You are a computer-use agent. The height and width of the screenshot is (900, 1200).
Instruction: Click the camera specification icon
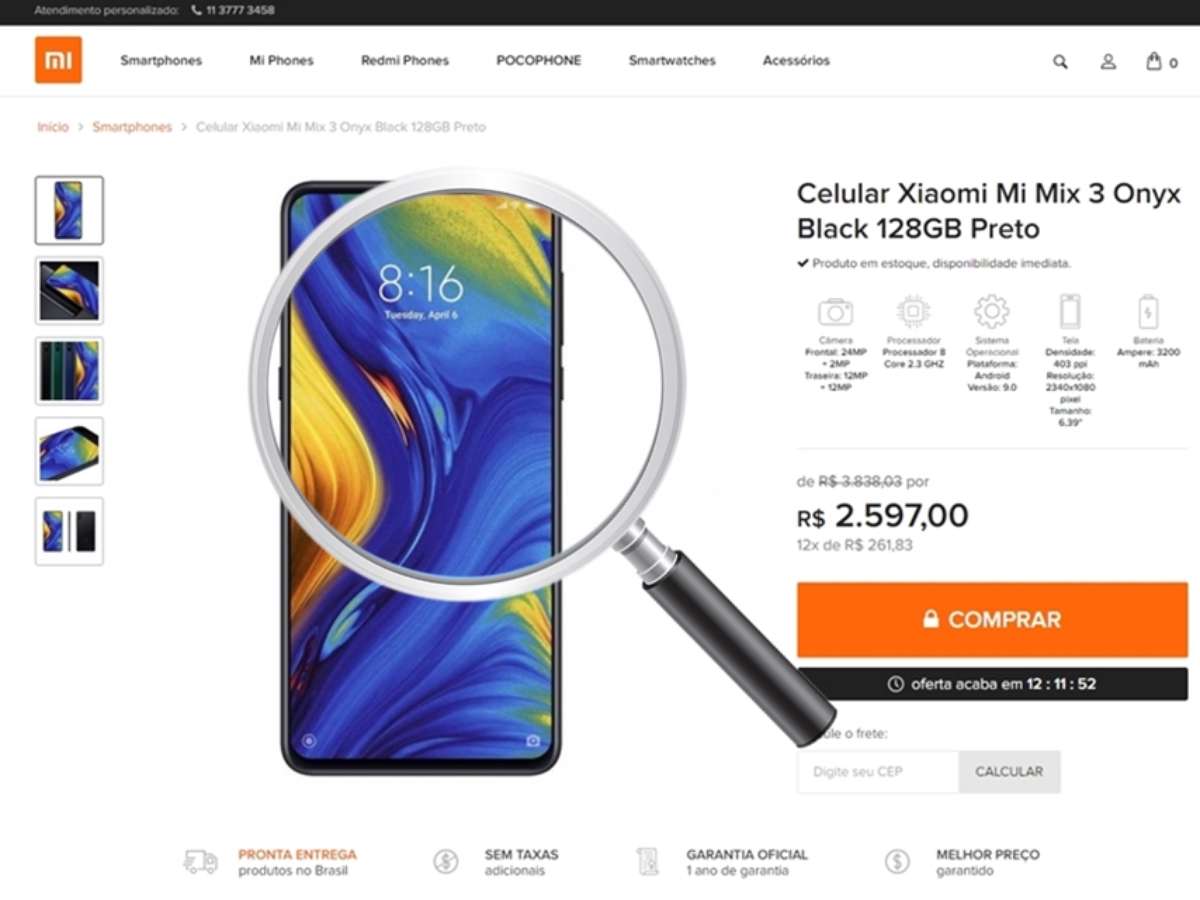click(x=835, y=312)
